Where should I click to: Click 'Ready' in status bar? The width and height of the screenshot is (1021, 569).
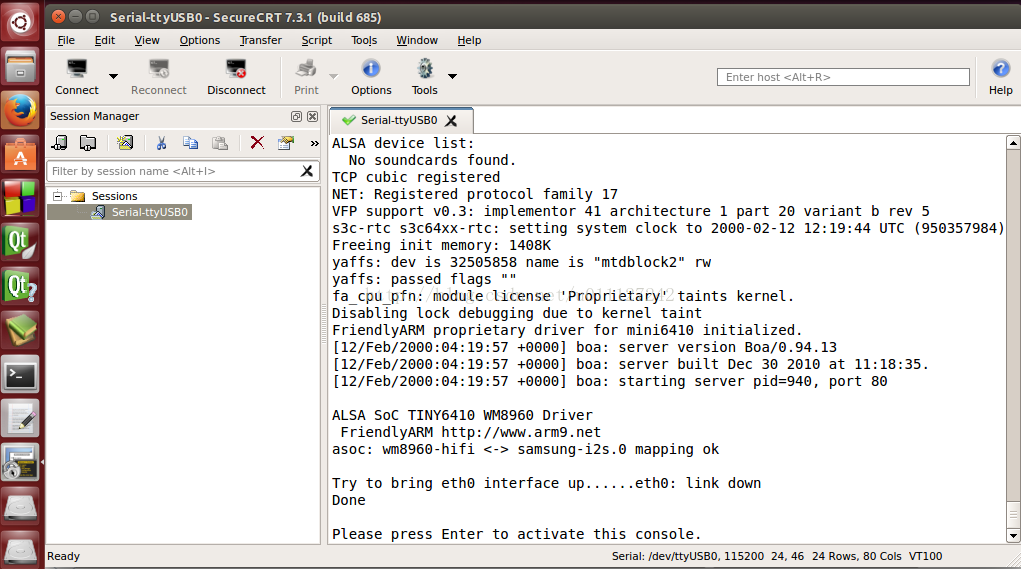tap(63, 557)
